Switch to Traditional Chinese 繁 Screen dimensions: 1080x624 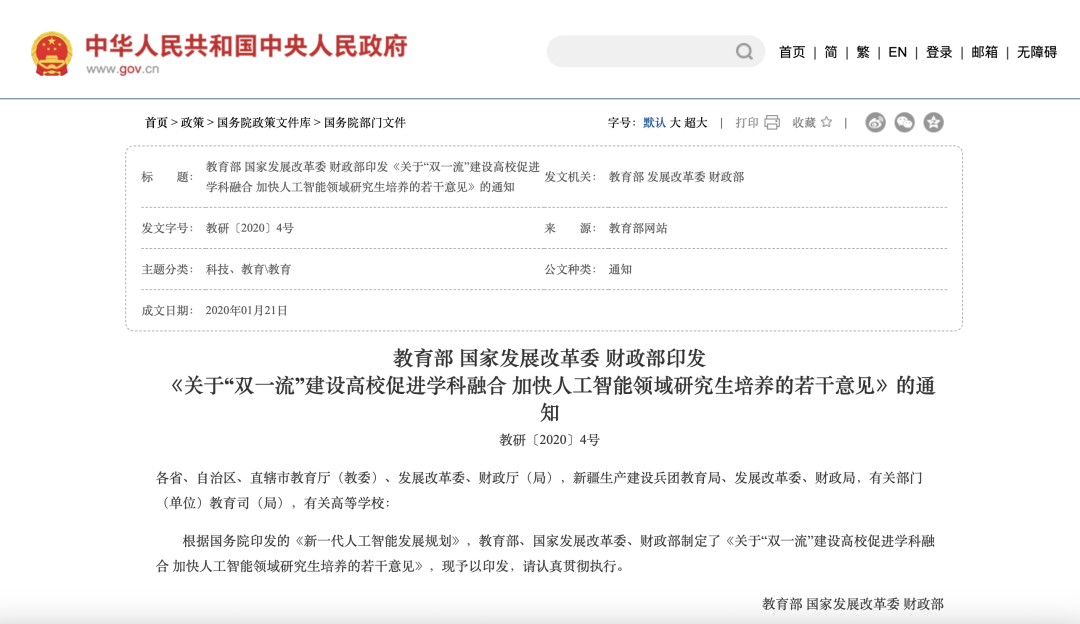pos(863,52)
